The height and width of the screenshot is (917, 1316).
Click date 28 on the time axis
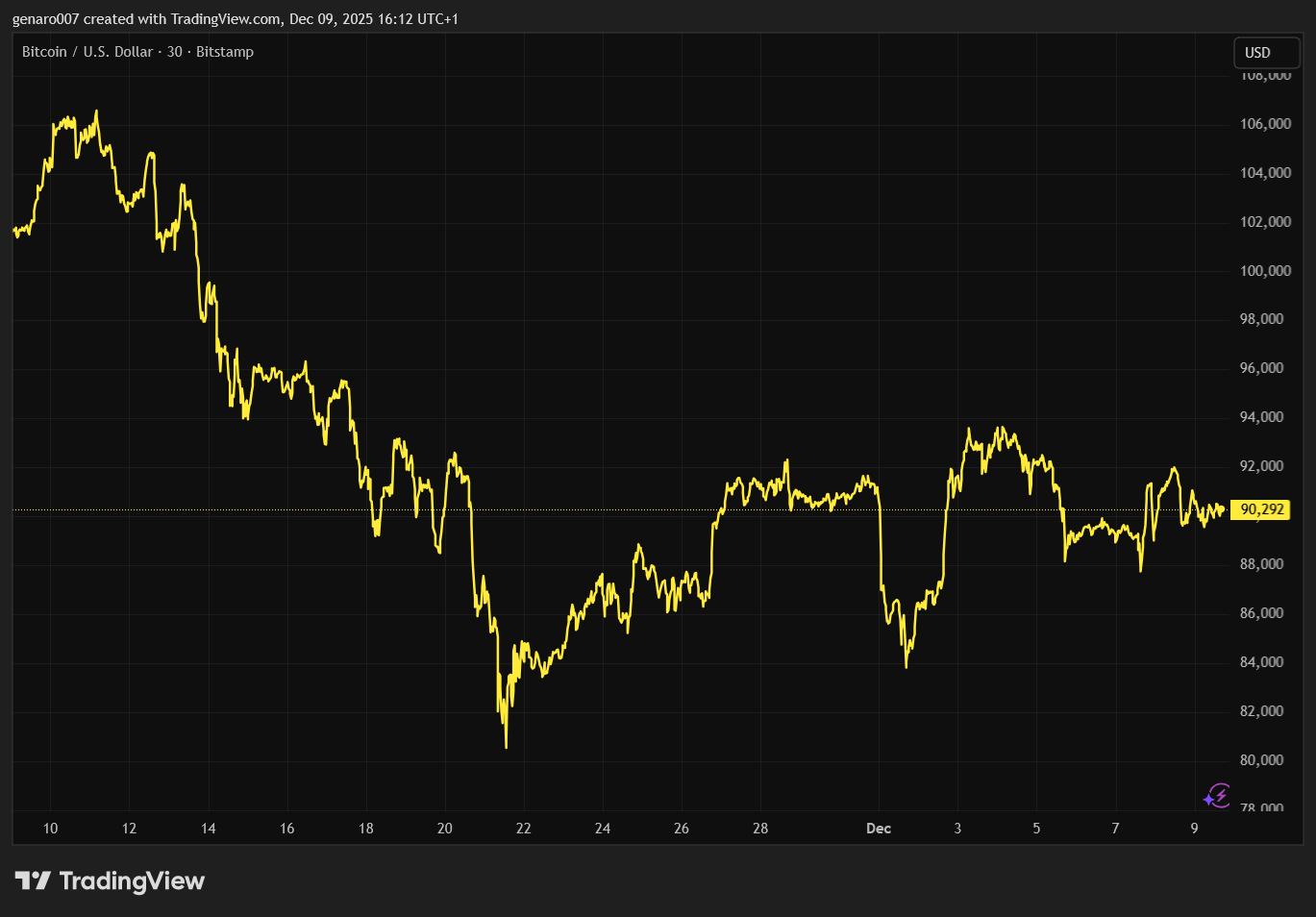(759, 829)
